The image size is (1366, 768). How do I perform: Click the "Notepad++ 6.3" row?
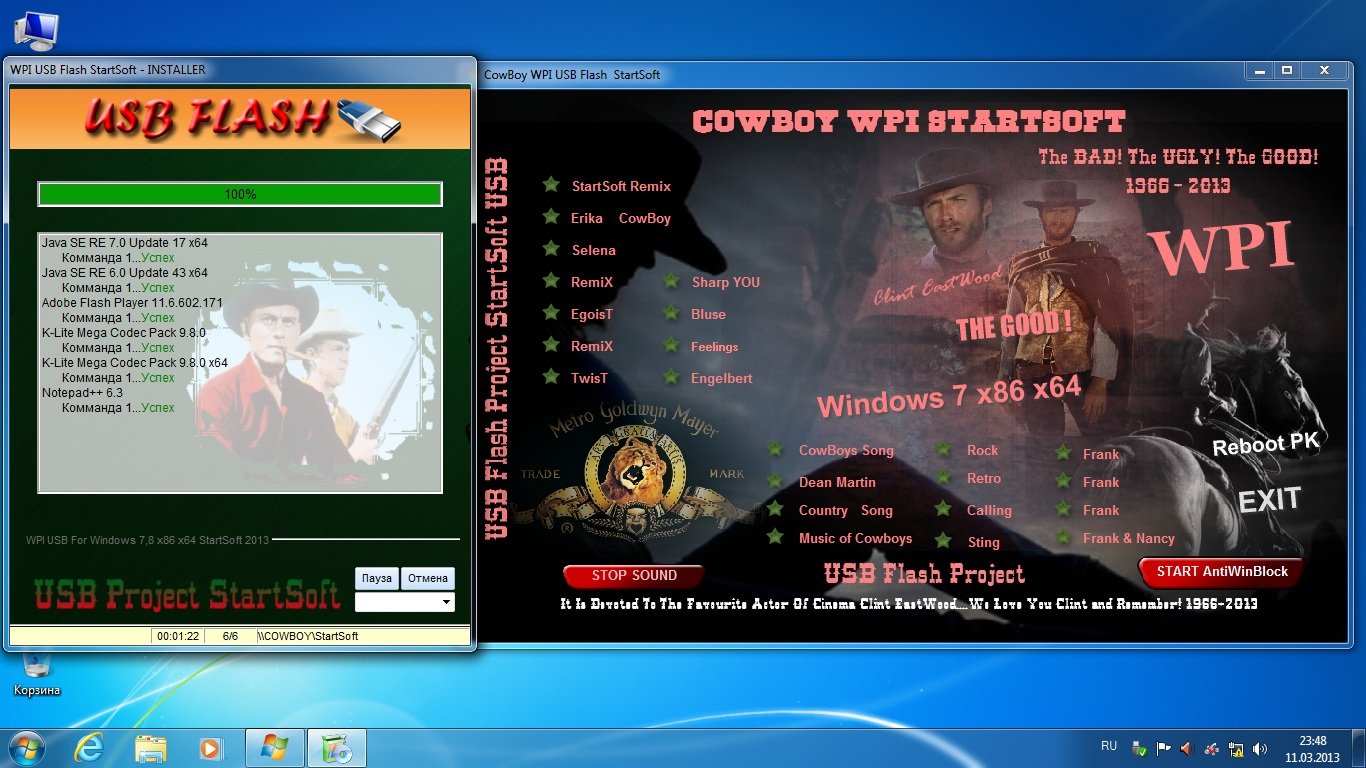click(x=82, y=393)
